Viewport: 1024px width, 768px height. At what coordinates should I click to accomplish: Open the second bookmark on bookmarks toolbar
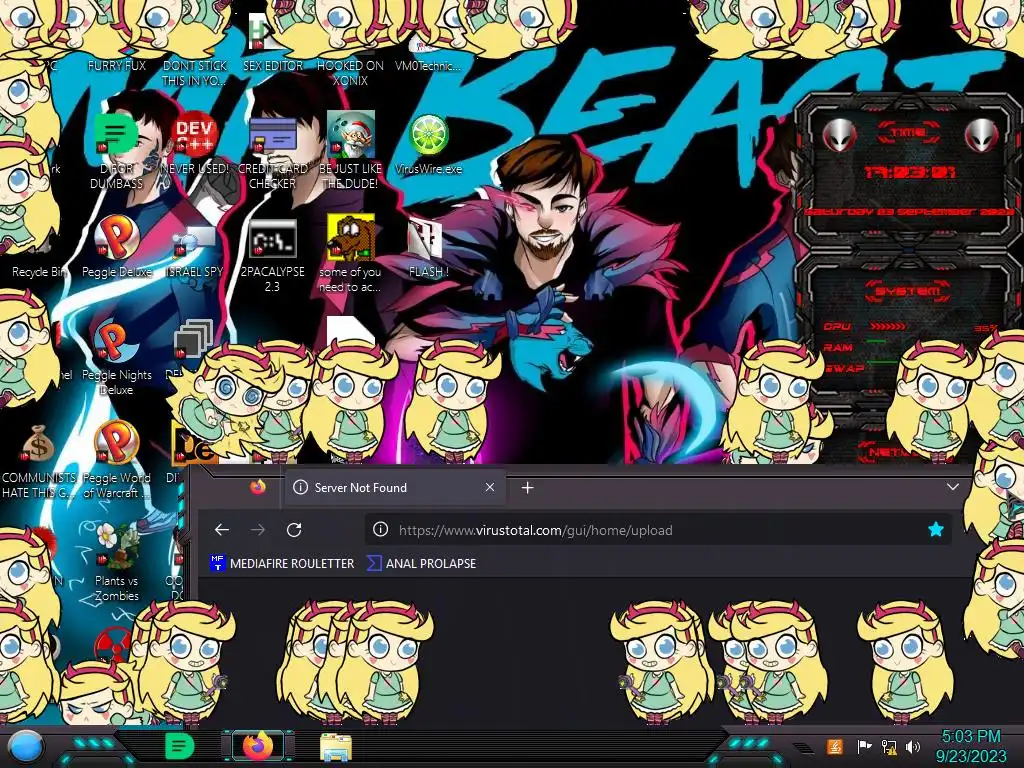tap(421, 563)
